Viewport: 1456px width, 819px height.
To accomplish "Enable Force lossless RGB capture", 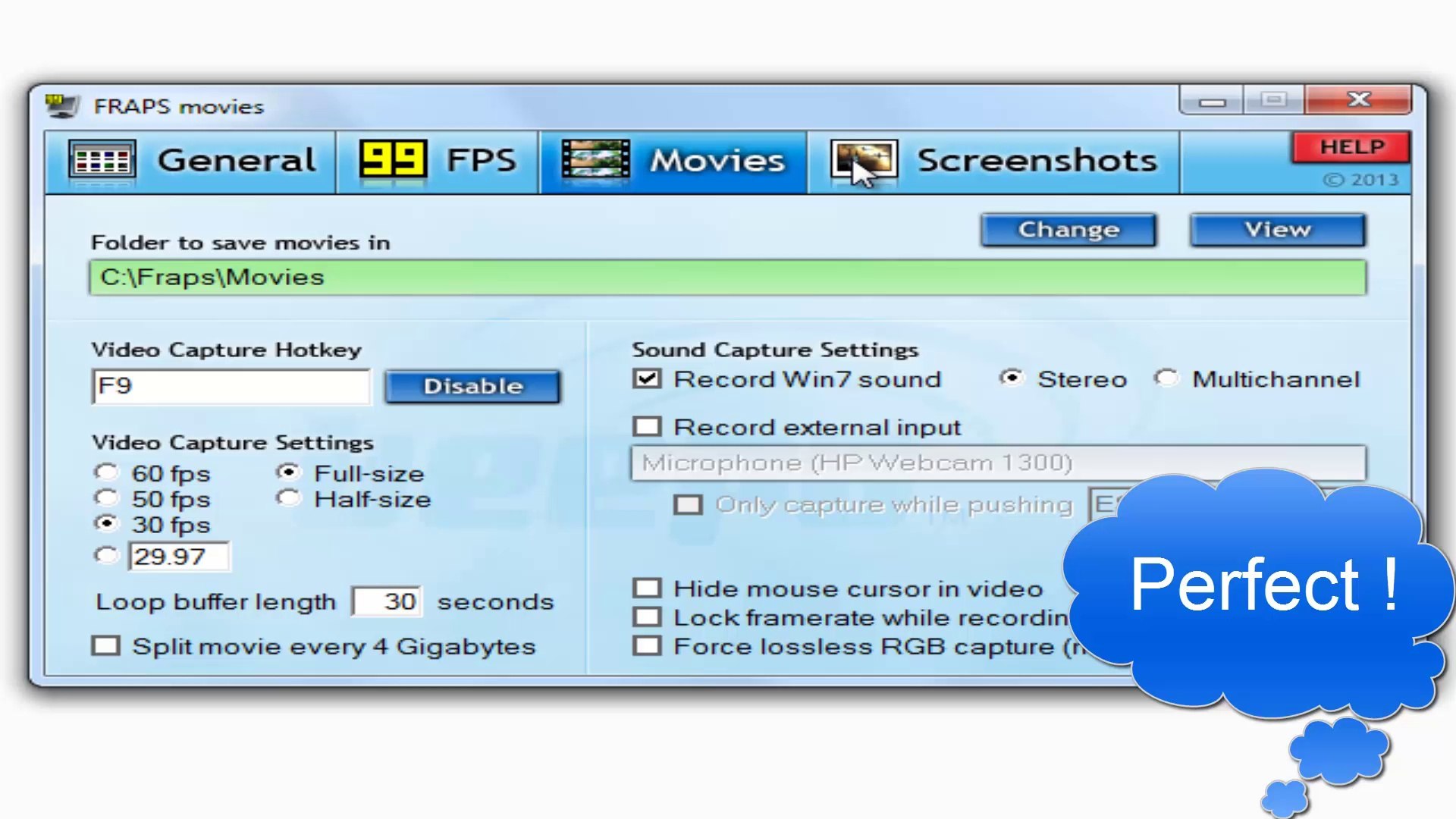I will pos(647,646).
